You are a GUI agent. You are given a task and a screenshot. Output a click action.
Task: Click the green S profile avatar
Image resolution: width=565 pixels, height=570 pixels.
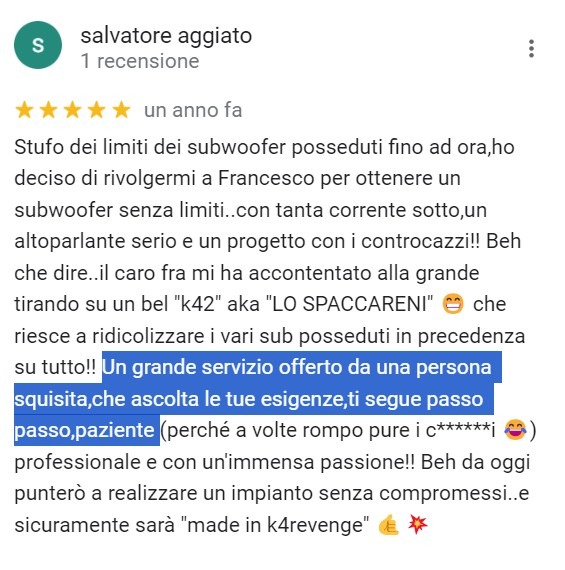[38, 45]
